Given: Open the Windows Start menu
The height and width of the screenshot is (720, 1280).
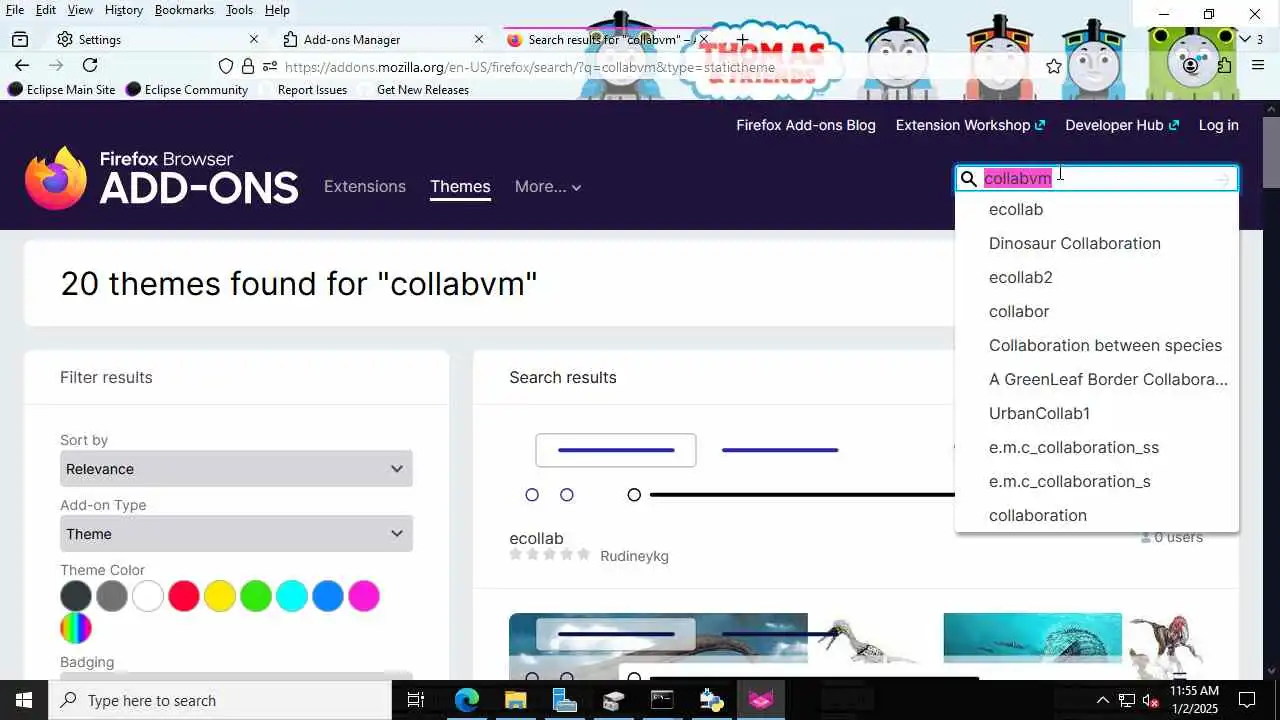Looking at the screenshot, I should (24, 700).
